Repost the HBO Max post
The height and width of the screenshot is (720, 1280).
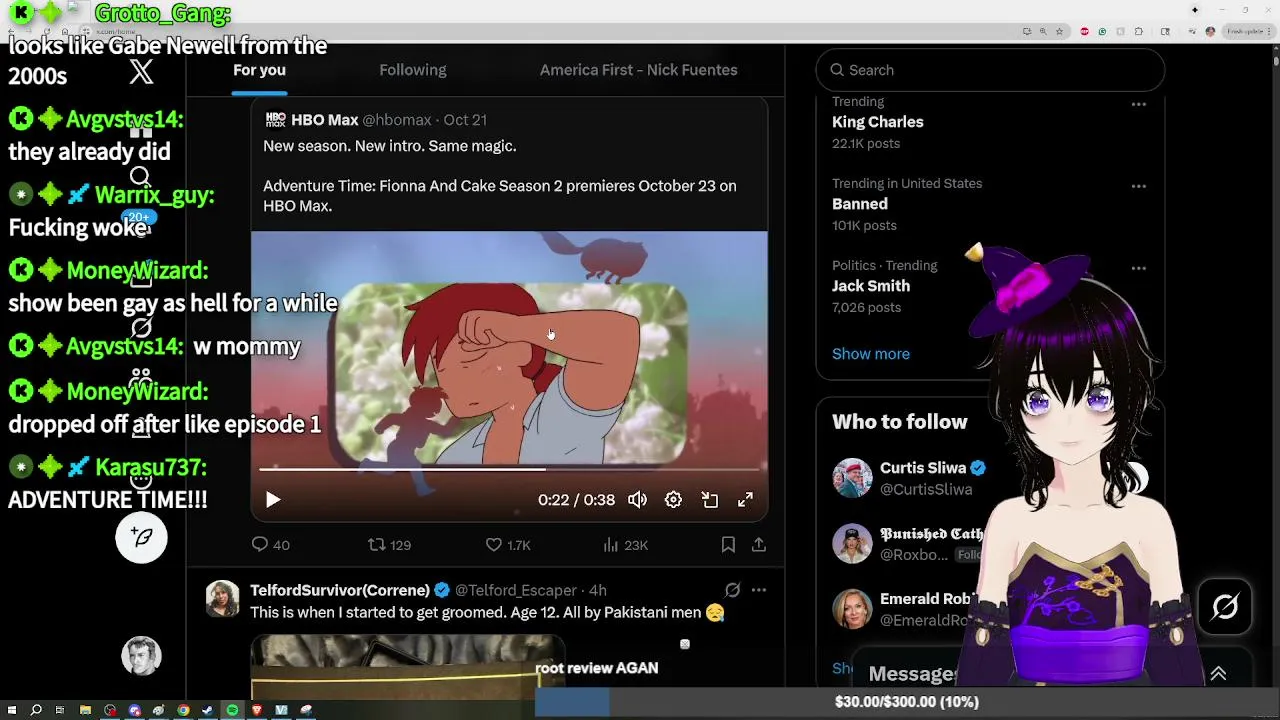click(389, 545)
